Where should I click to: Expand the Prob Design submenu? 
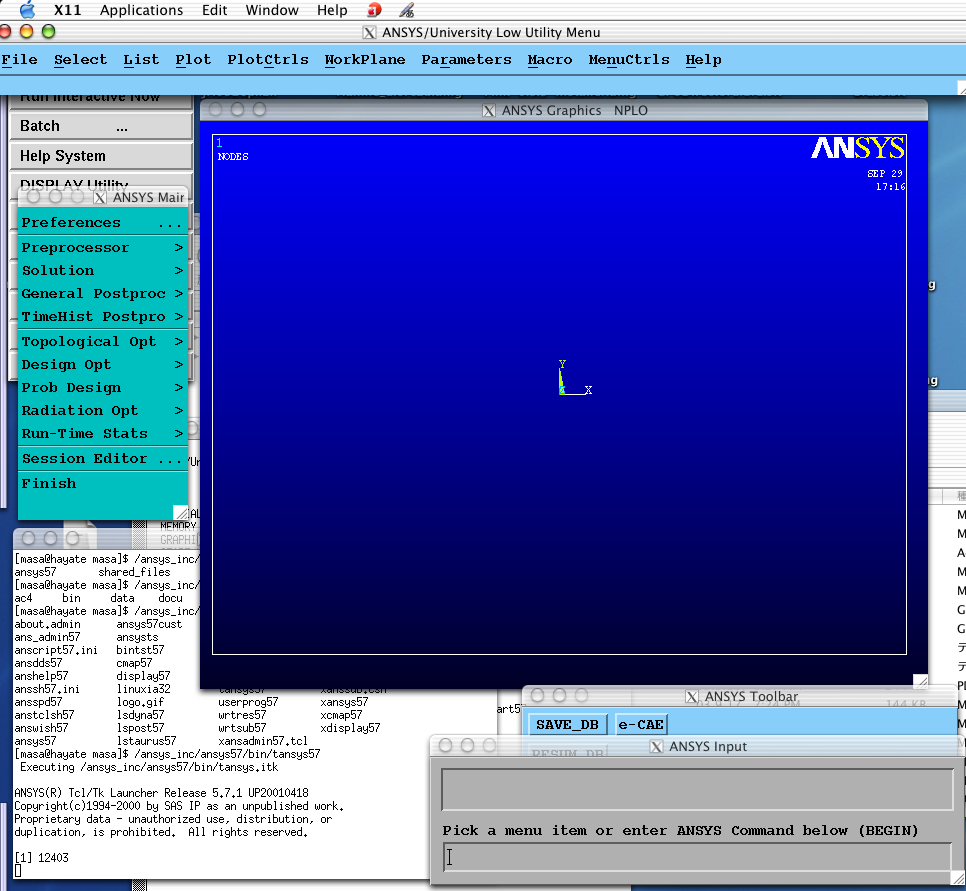tap(102, 388)
